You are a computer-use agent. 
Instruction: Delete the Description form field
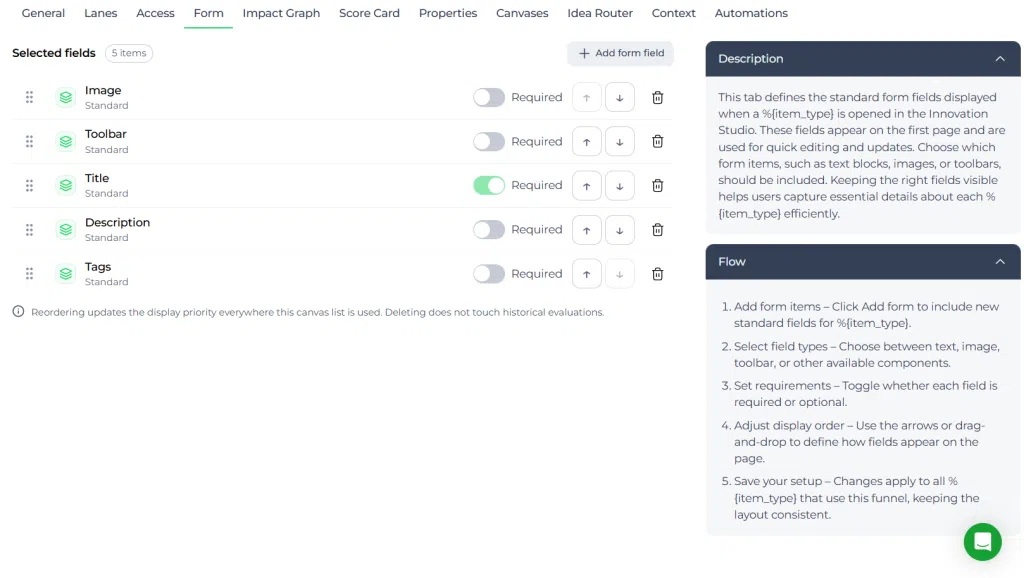tap(658, 230)
